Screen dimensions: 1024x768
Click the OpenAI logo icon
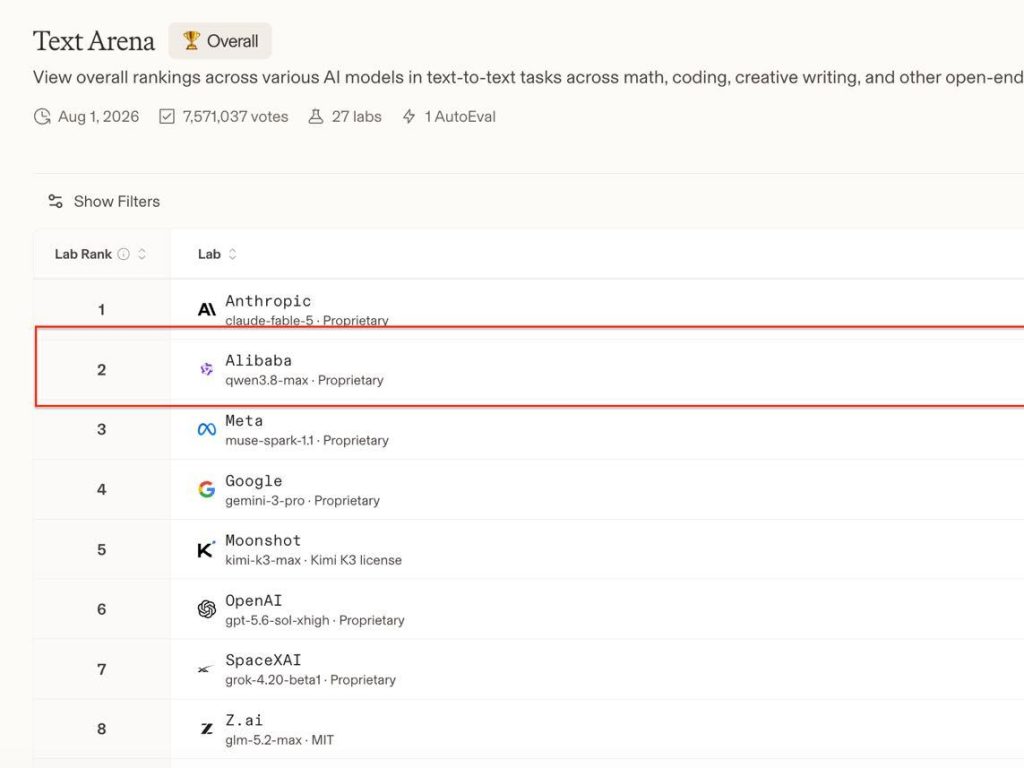coord(206,609)
